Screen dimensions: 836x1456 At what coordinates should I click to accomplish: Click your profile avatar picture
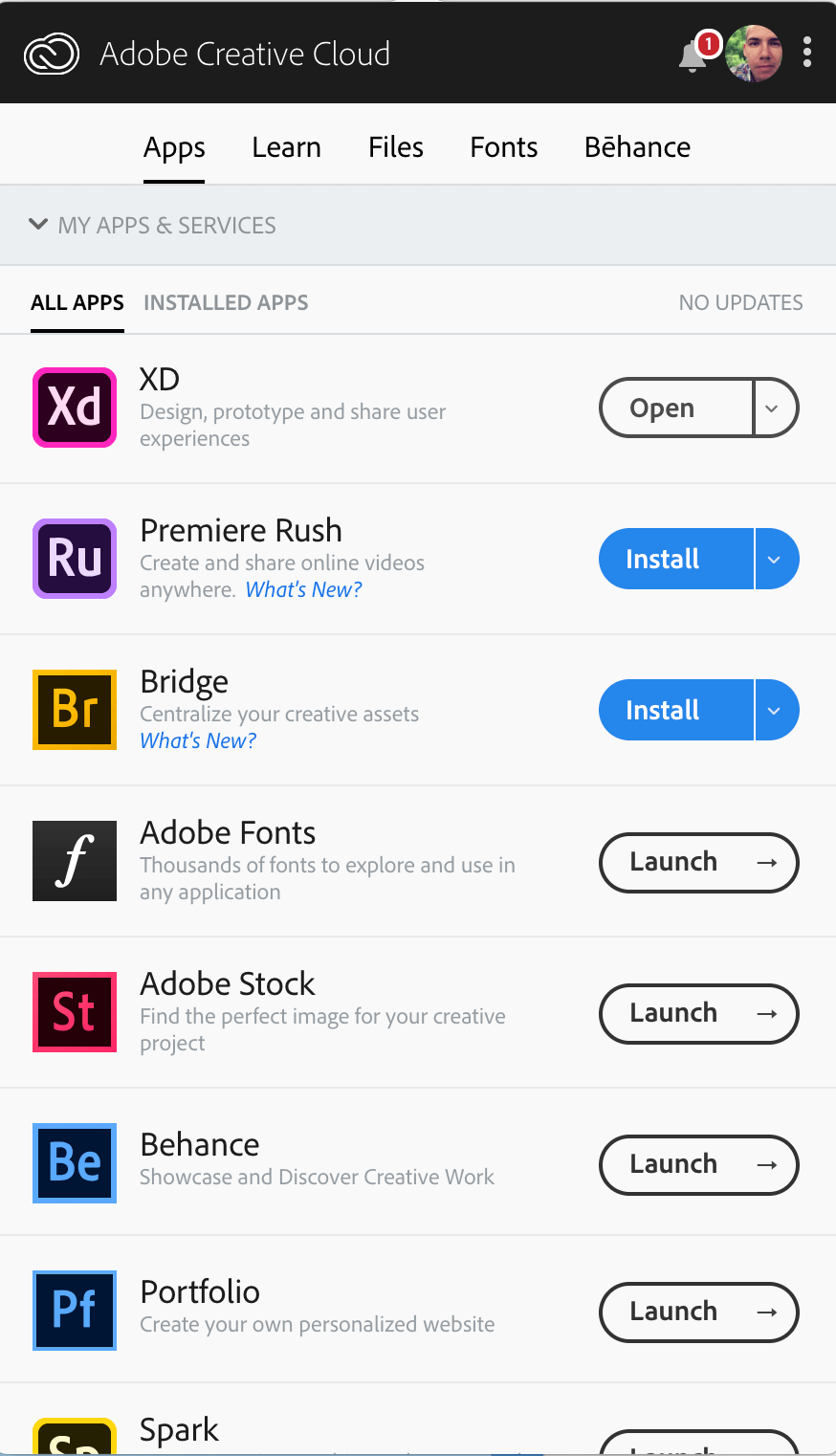point(754,54)
